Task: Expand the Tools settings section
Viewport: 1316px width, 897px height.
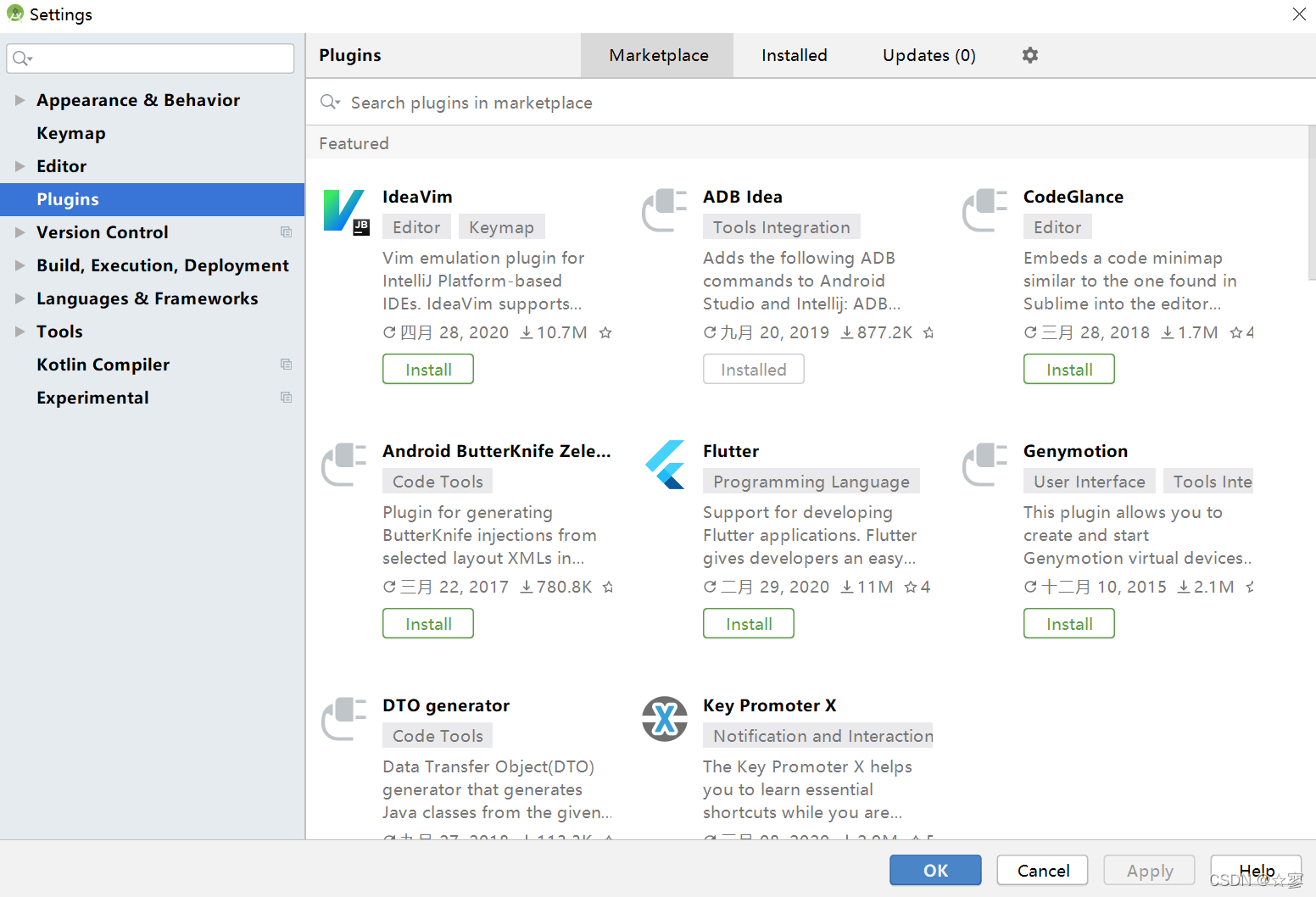Action: [20, 331]
